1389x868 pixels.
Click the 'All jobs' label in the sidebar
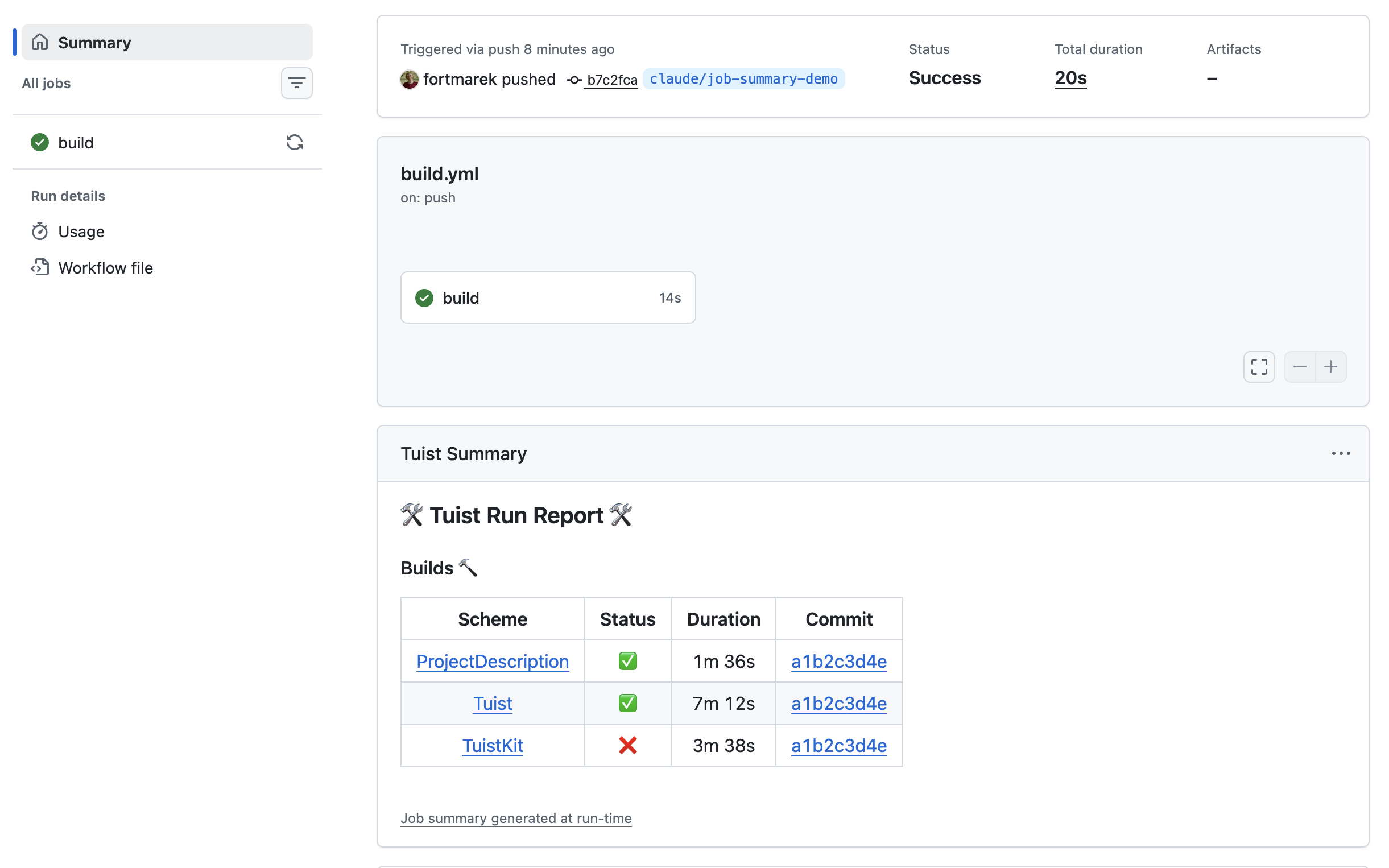coord(47,83)
